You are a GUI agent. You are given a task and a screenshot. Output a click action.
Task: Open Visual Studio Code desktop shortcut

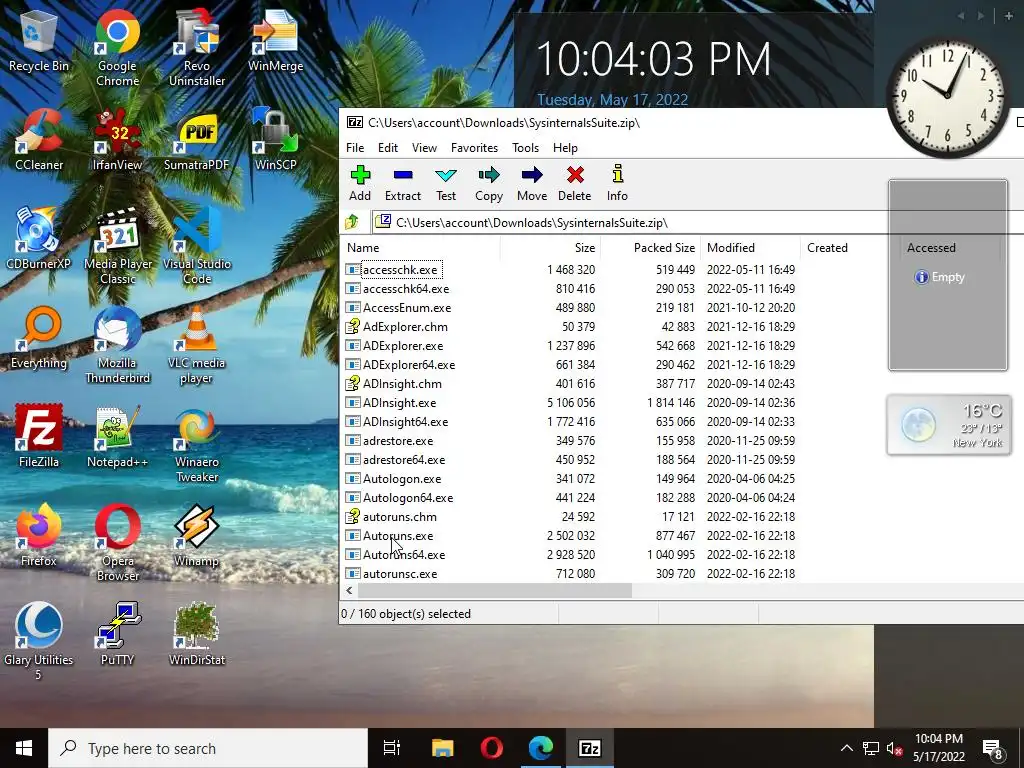(x=197, y=246)
